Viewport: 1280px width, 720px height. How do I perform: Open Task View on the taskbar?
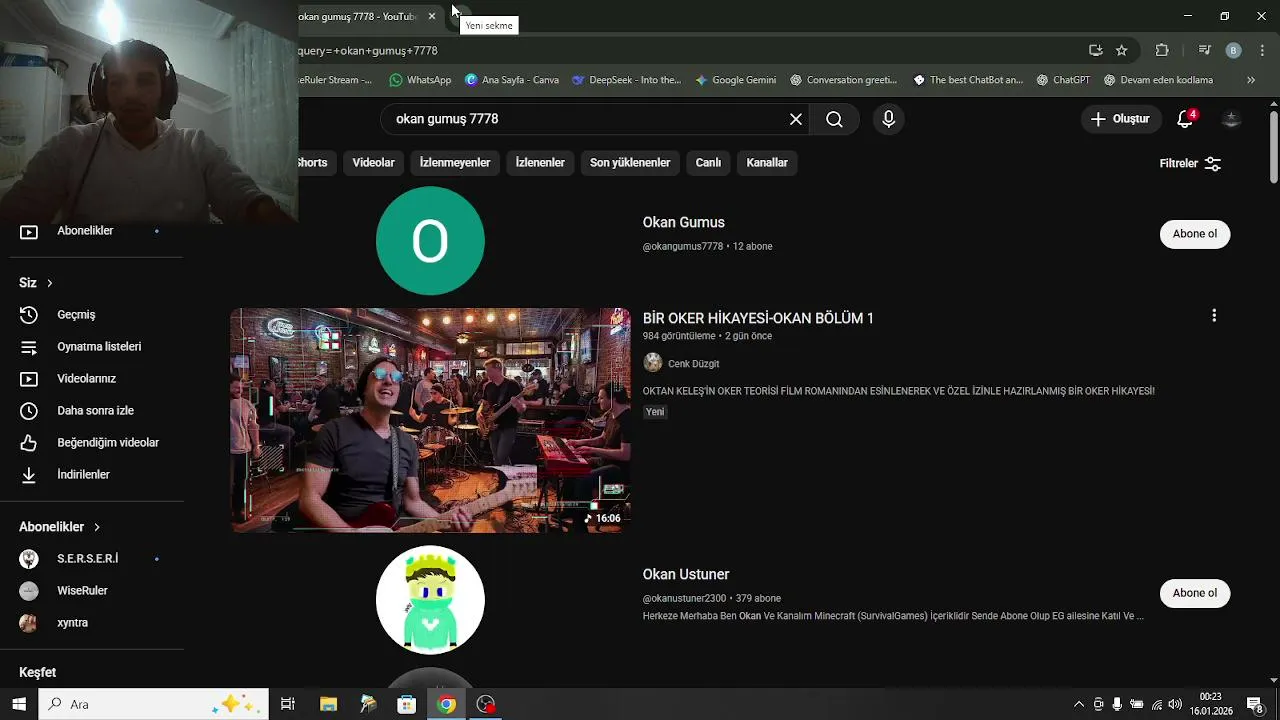[288, 704]
